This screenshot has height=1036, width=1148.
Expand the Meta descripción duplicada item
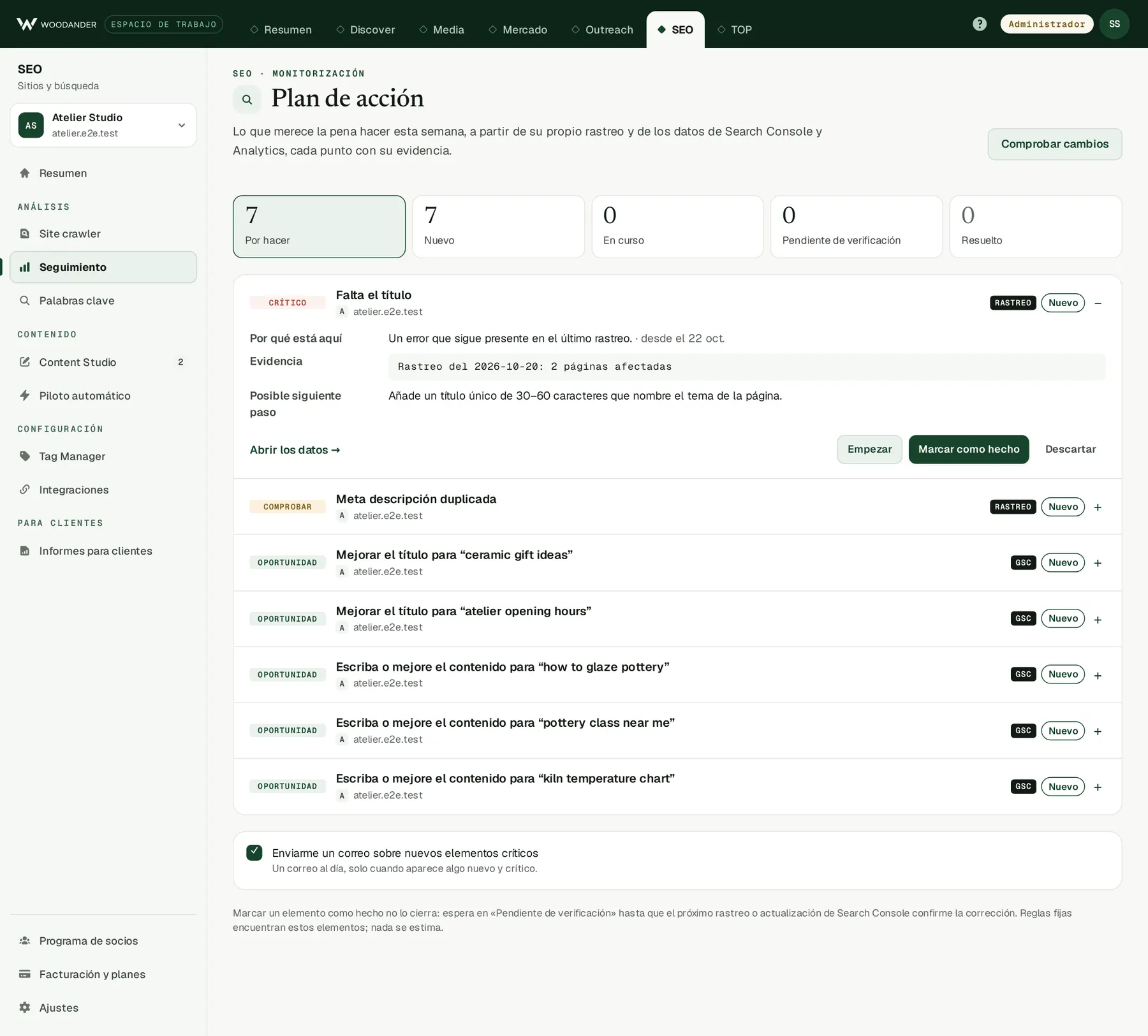click(1098, 507)
